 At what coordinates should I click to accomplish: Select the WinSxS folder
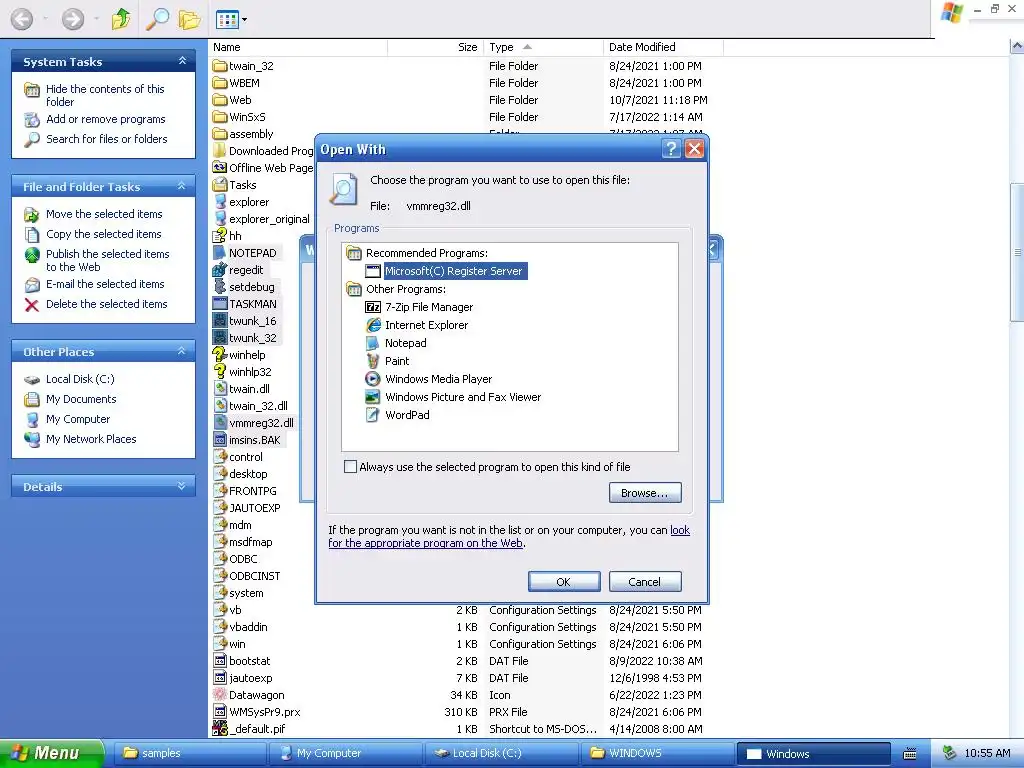tap(247, 117)
